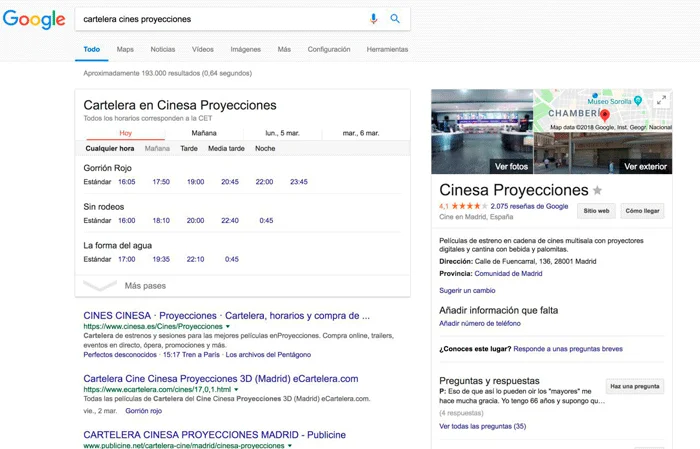Click La forma del agua title
The image size is (700, 449).
118,245
